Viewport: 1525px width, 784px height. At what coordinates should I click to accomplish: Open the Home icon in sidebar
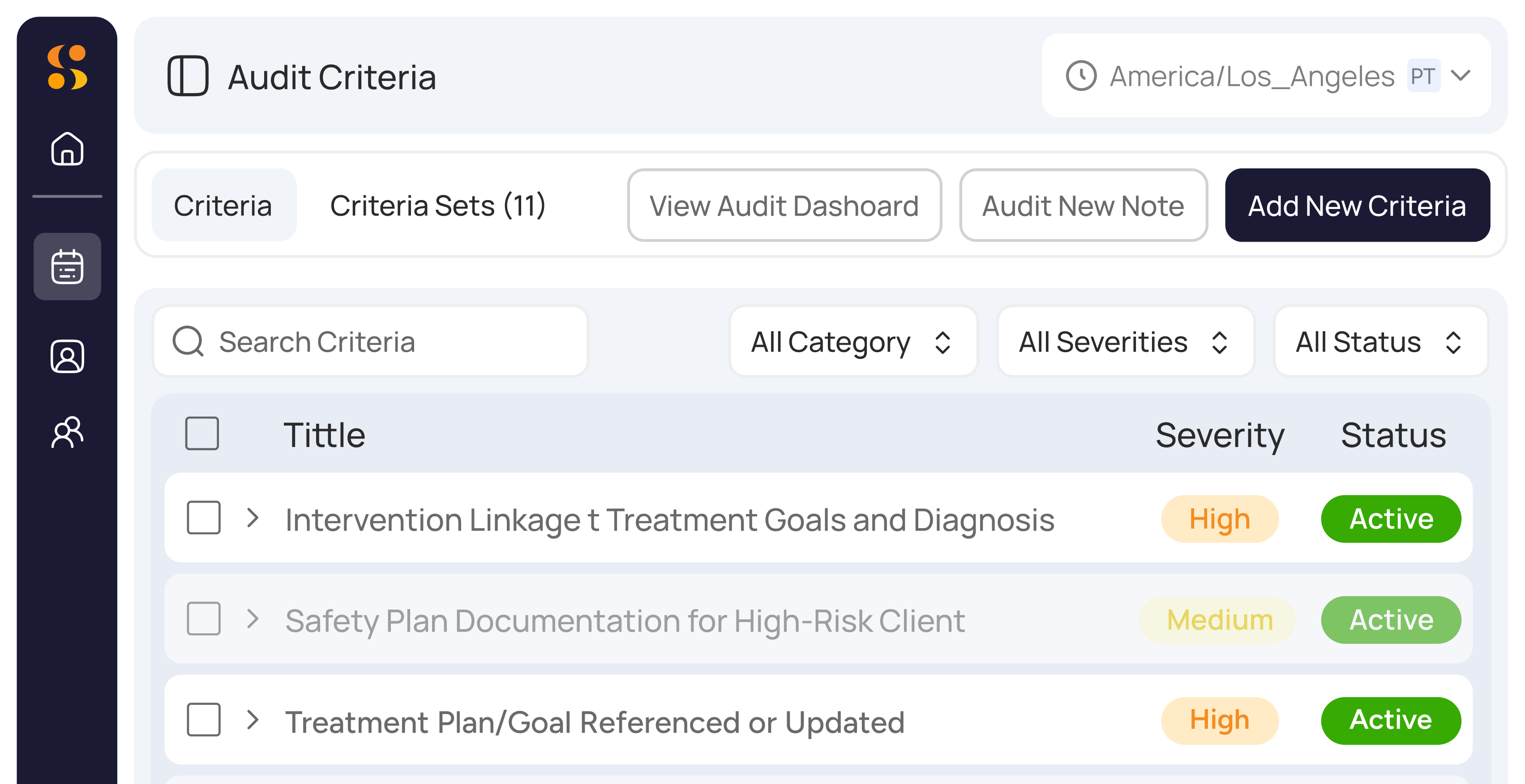pyautogui.click(x=67, y=149)
